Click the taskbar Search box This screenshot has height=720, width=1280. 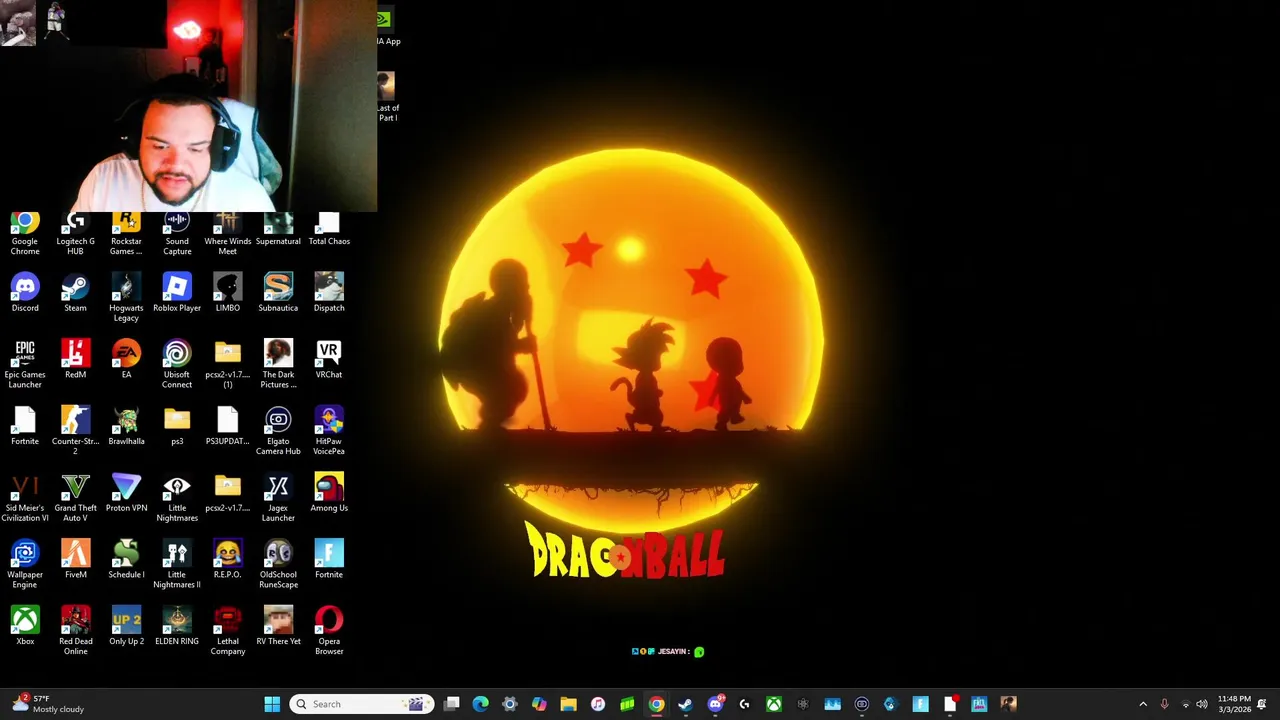(362, 704)
